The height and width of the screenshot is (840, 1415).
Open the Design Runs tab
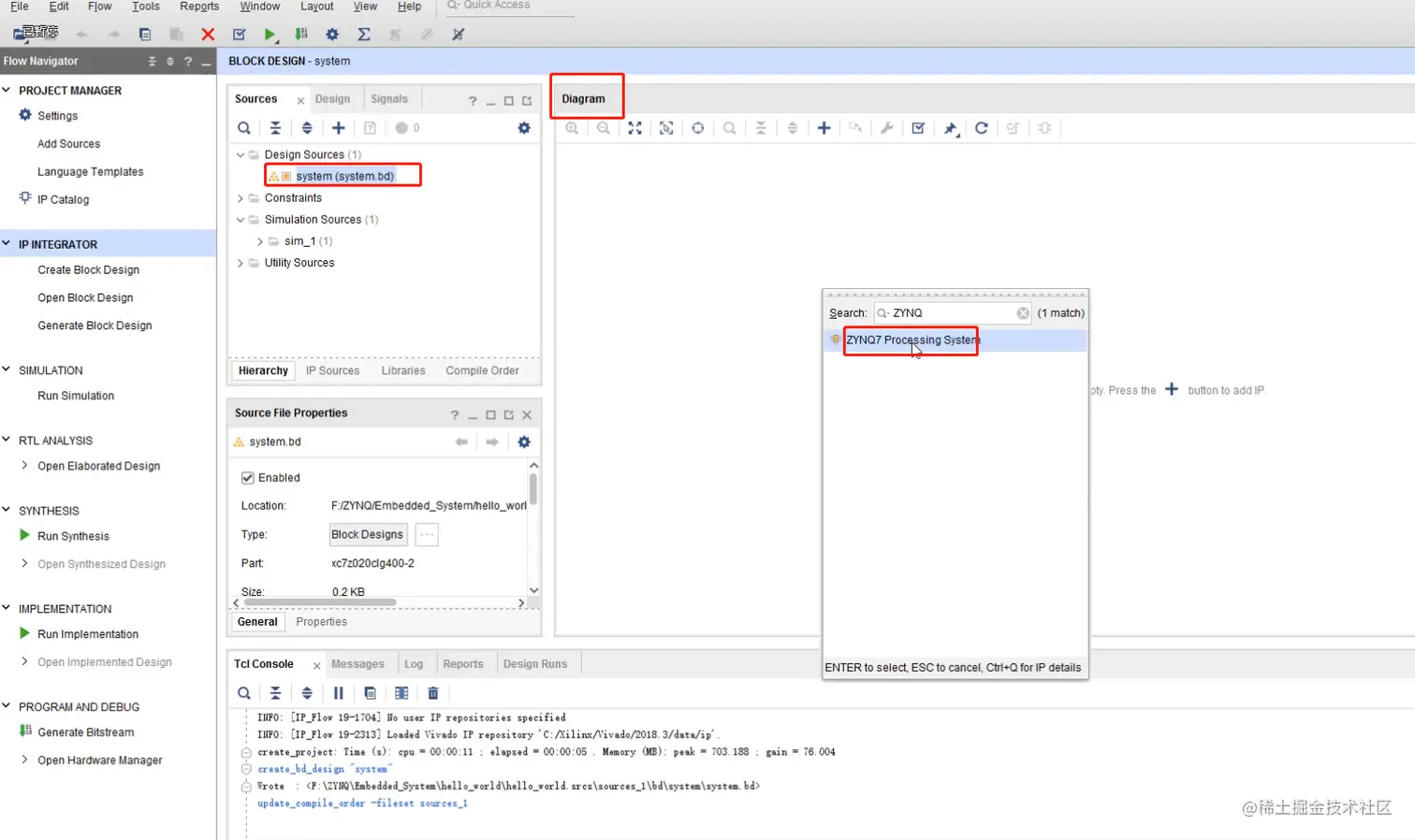[x=535, y=664]
